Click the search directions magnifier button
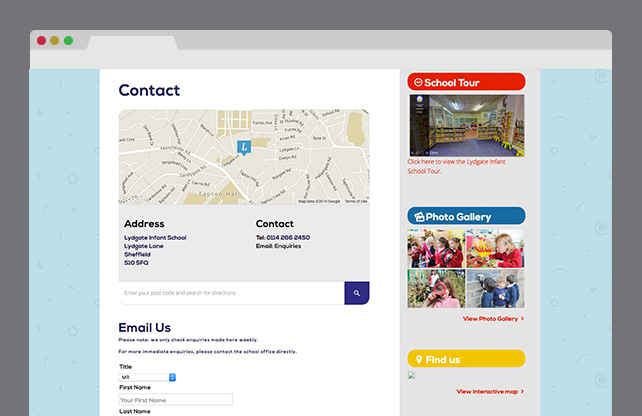Image resolution: width=642 pixels, height=416 pixels. click(356, 293)
